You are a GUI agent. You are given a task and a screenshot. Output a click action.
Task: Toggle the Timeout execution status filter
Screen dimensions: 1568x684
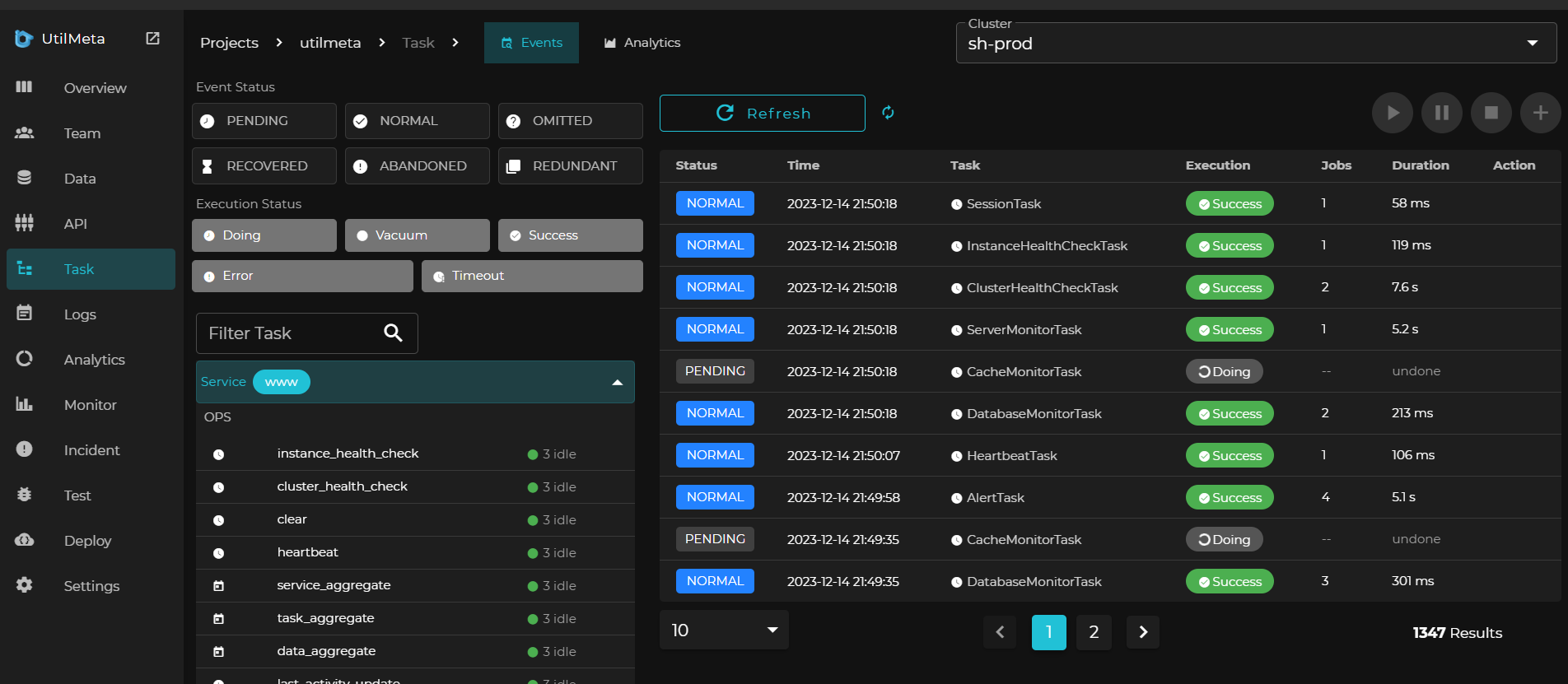[x=532, y=276]
